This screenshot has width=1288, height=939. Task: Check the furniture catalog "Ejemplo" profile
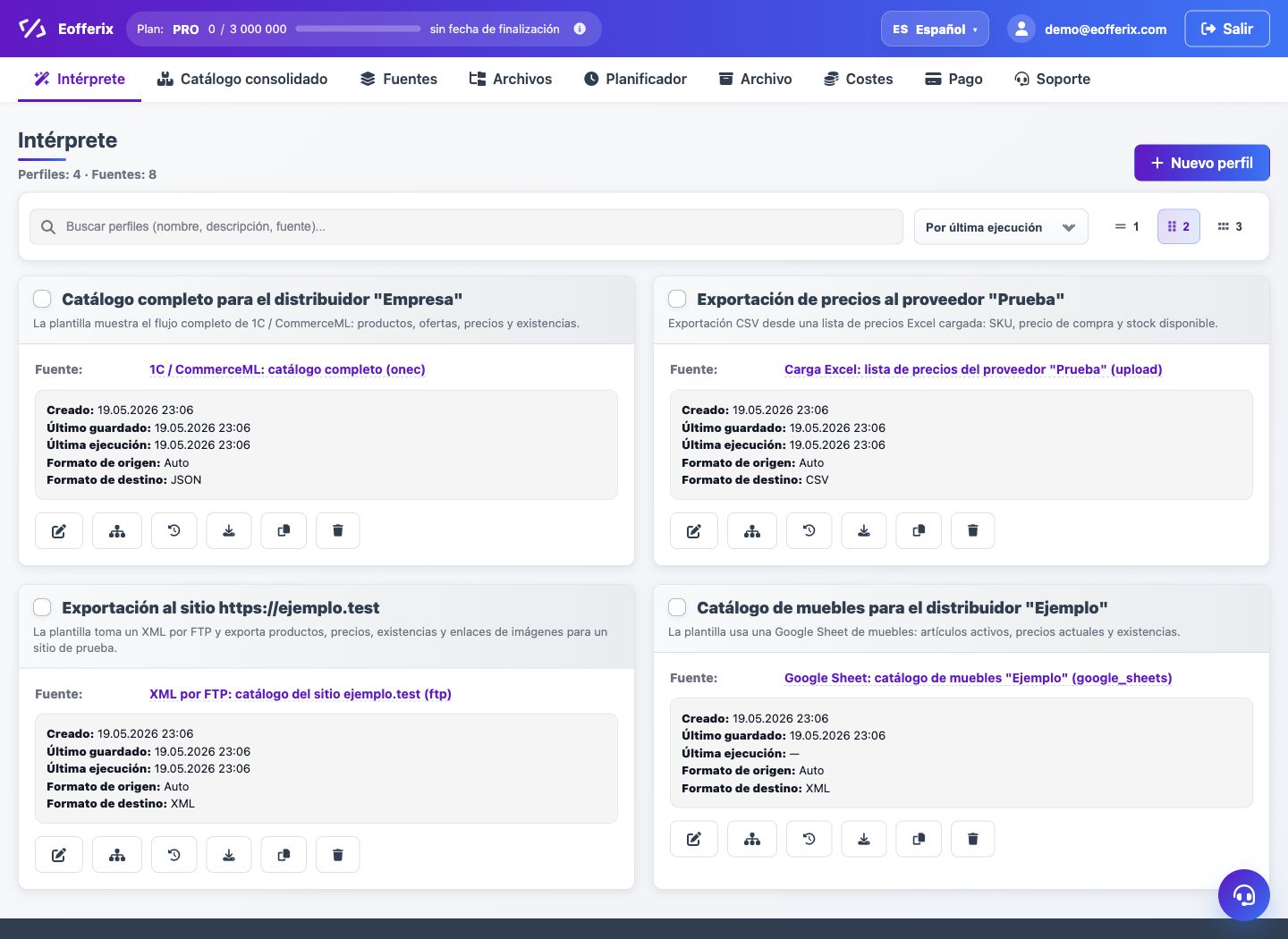pos(677,607)
